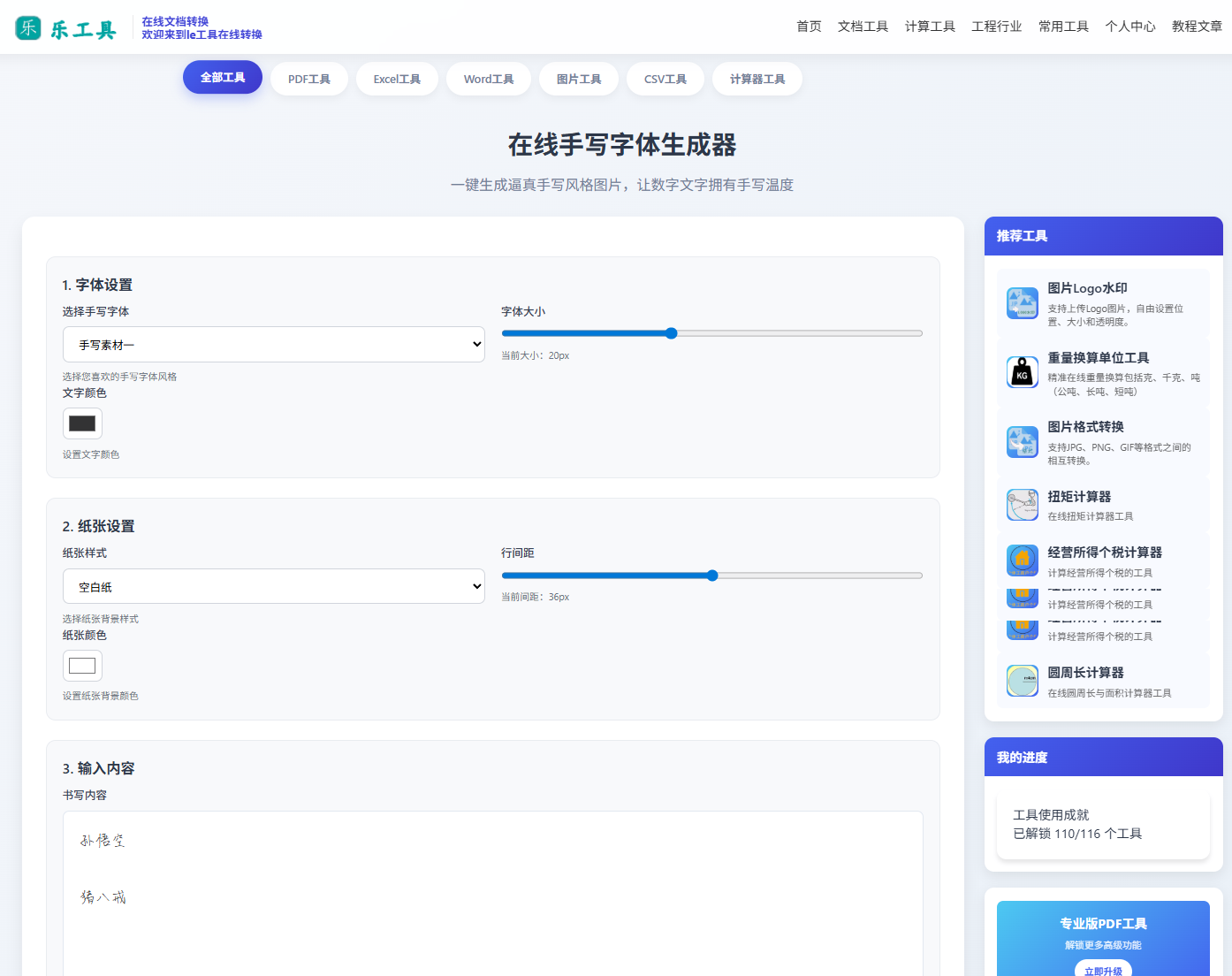This screenshot has width=1232, height=976.
Task: Open the 图片Logo水印 tool icon
Action: pyautogui.click(x=1023, y=303)
